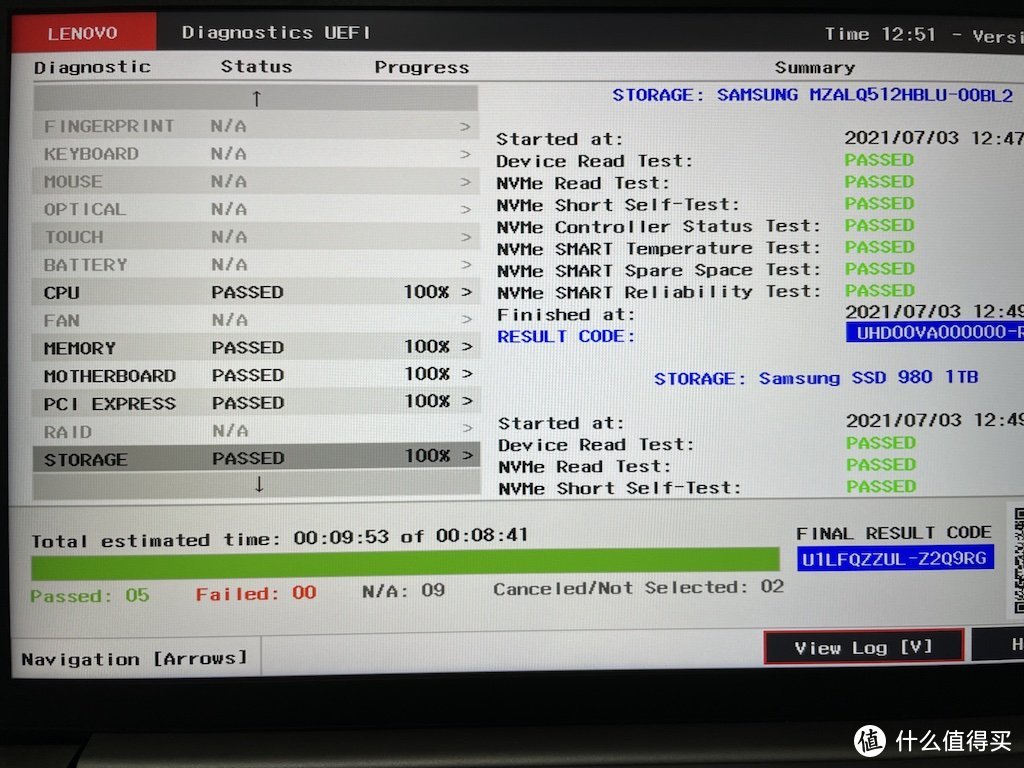Viewport: 1024px width, 768px height.
Task: Click 'Canceled/Not Selected: 02' text
Action: coord(639,588)
